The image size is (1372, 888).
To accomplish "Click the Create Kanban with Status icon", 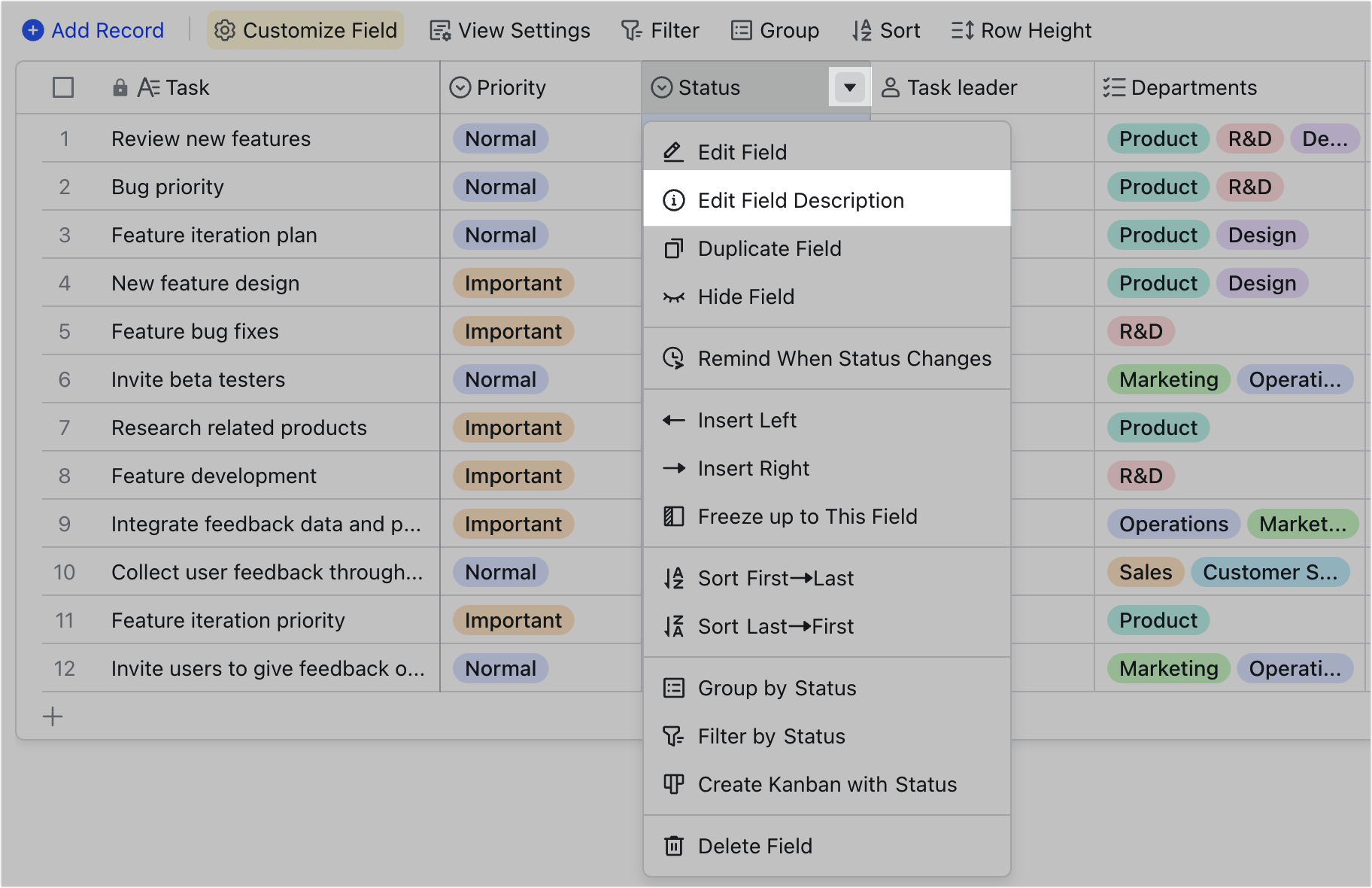I will pyautogui.click(x=673, y=784).
